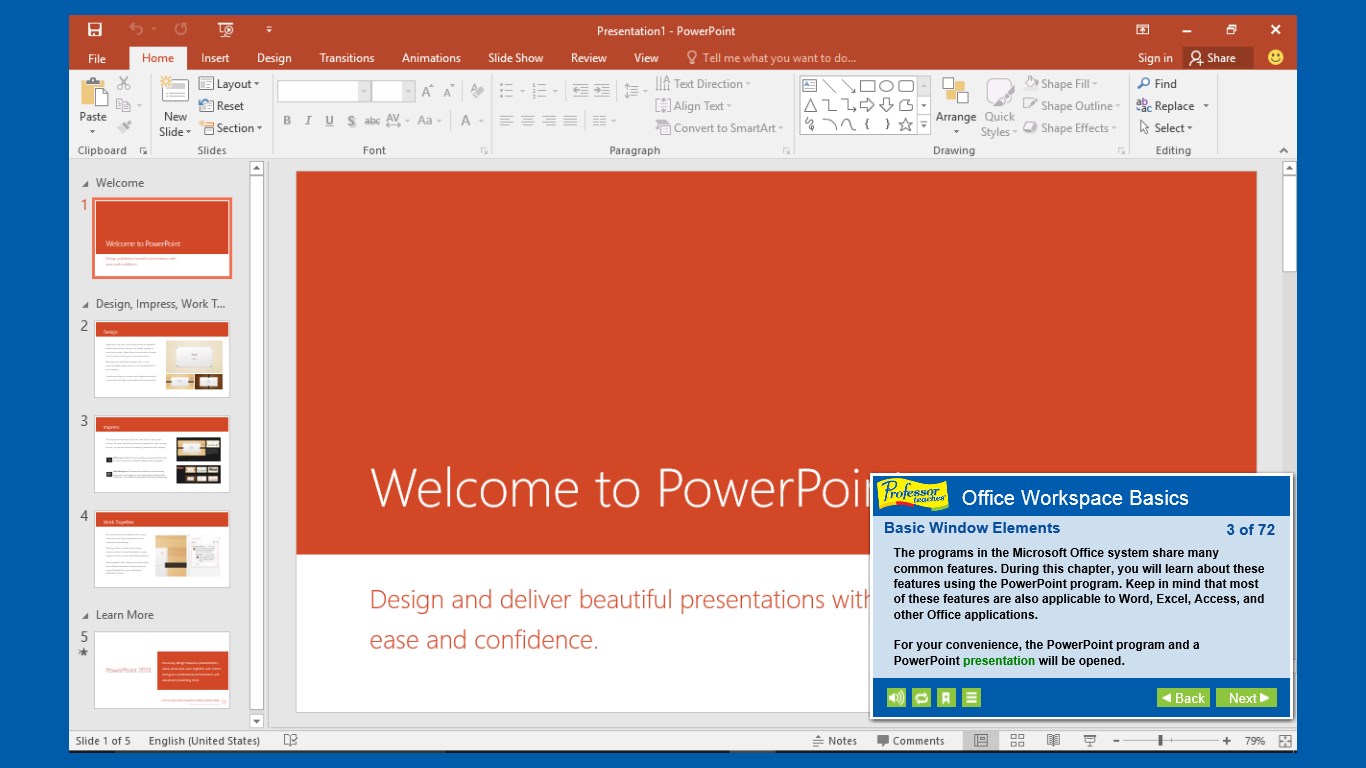Toggle Strikethrough formatting
The width and height of the screenshot is (1366, 768).
372,121
